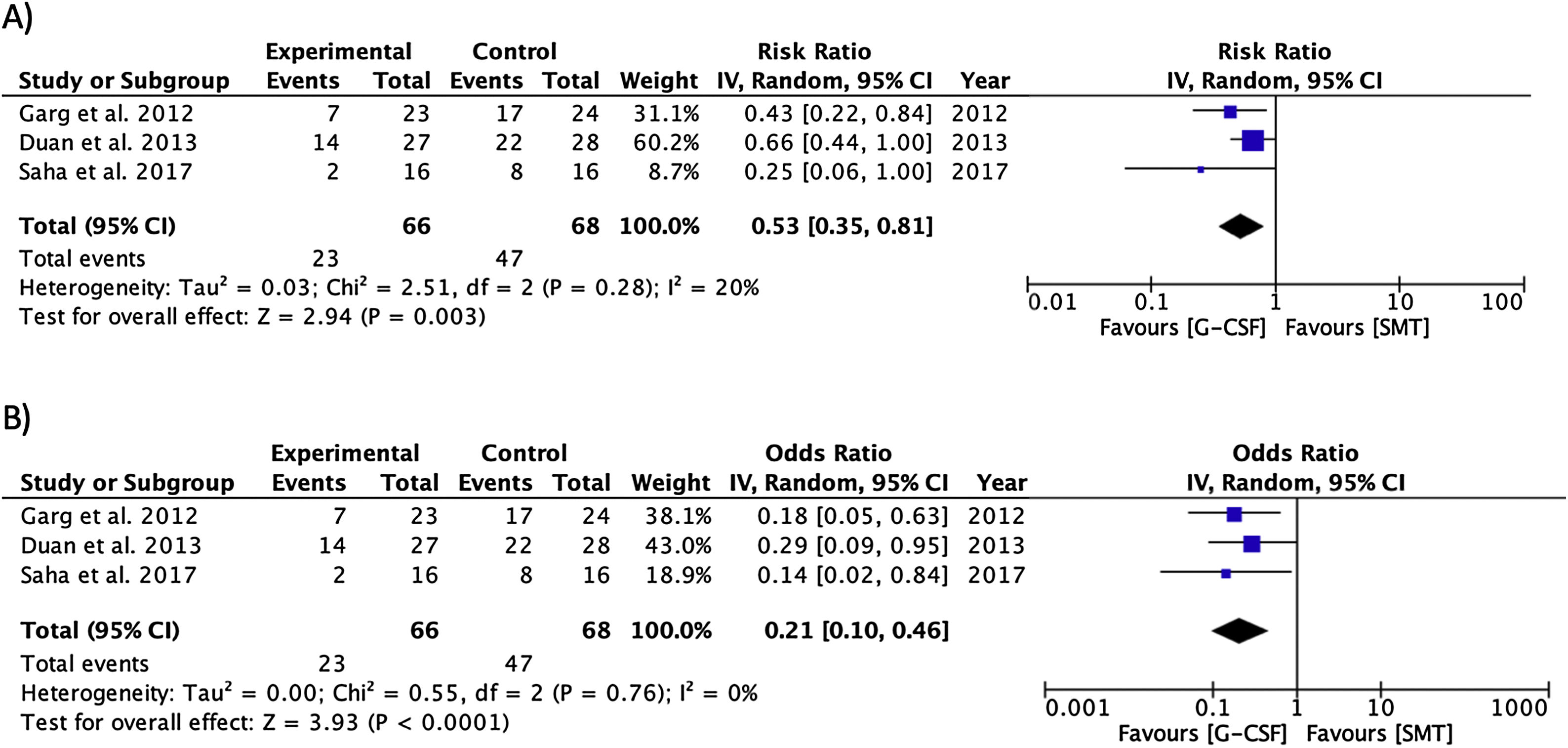Click the black pooled diamond in Odds Ratio plot
The image size is (1568, 748).
click(x=1239, y=630)
